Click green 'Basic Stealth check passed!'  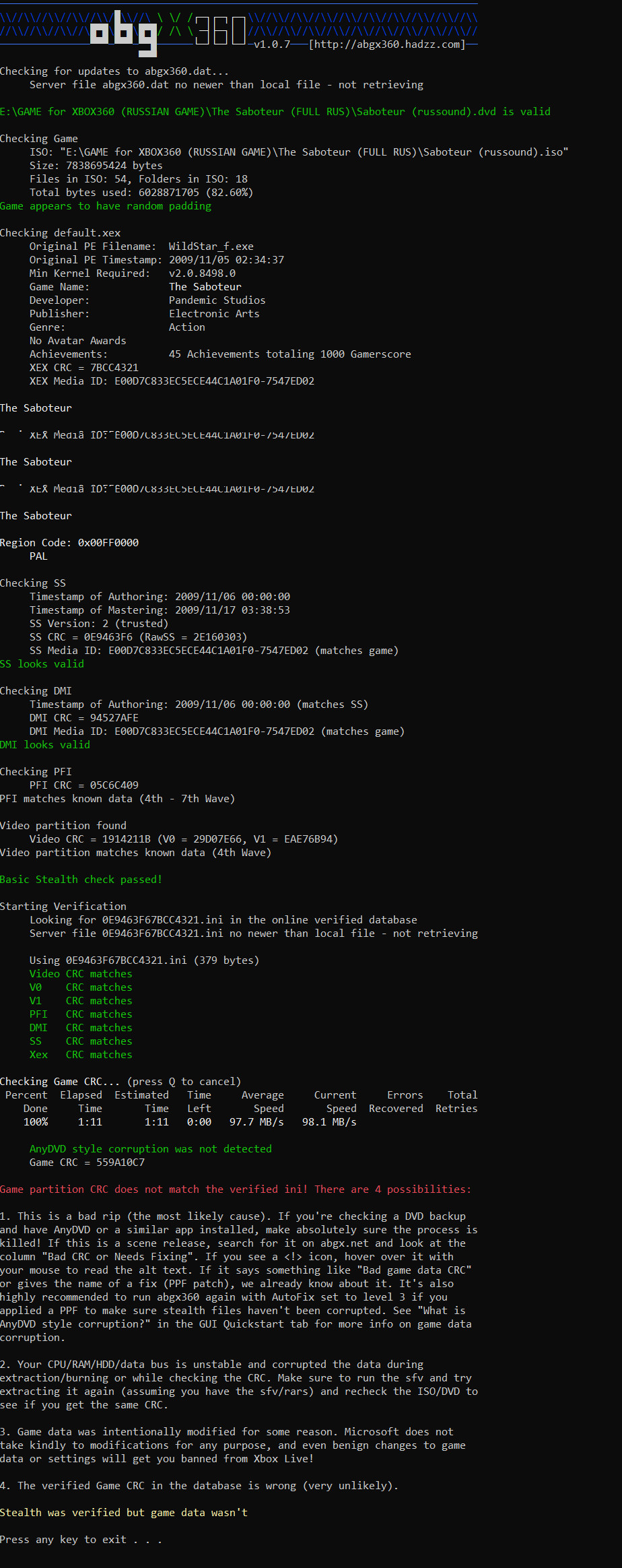pos(81,880)
